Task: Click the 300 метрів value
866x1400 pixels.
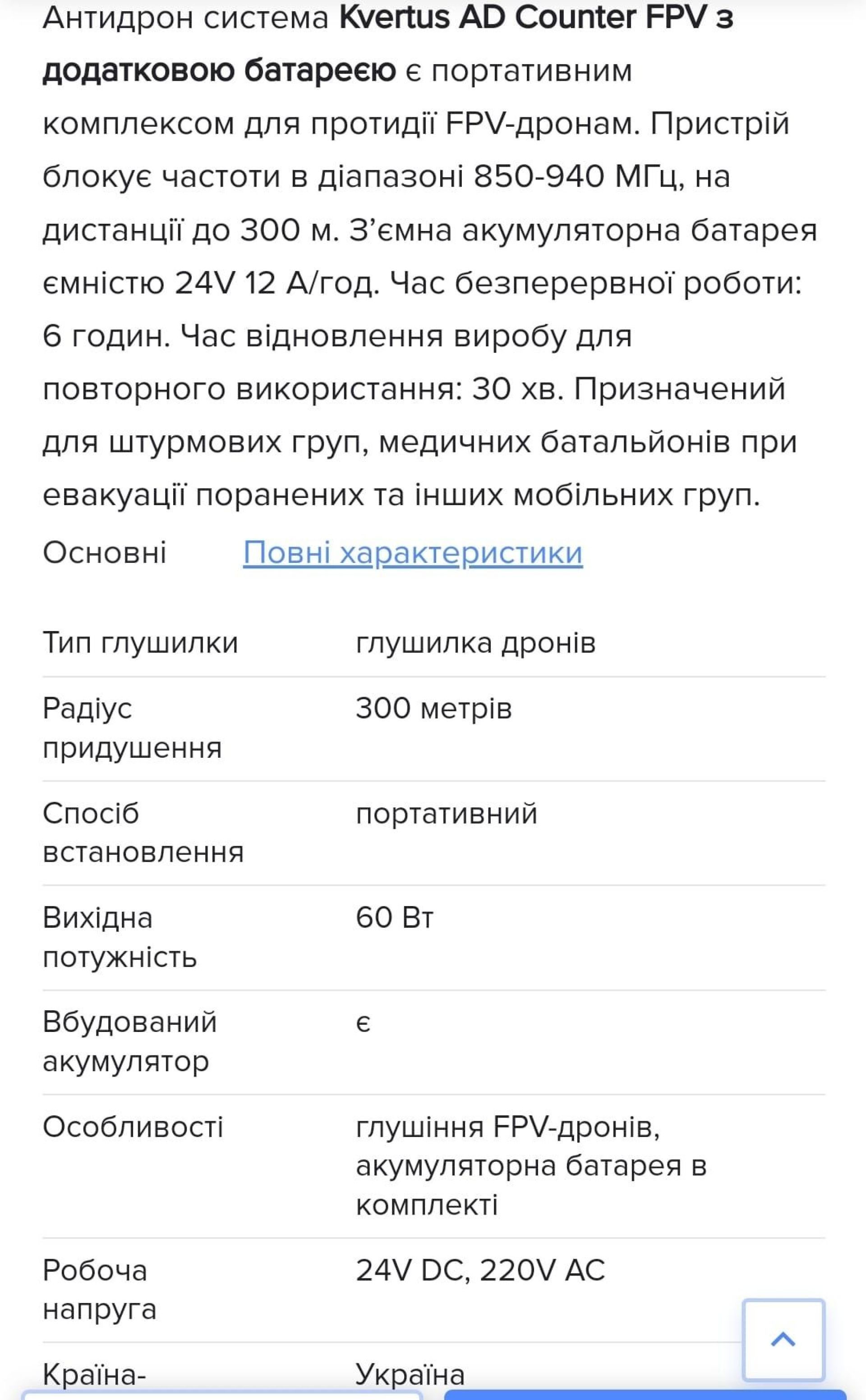Action: point(433,708)
